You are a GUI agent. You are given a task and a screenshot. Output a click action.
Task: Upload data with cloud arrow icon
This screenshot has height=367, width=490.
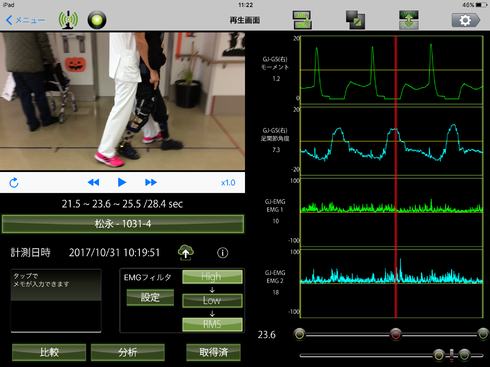(x=186, y=252)
